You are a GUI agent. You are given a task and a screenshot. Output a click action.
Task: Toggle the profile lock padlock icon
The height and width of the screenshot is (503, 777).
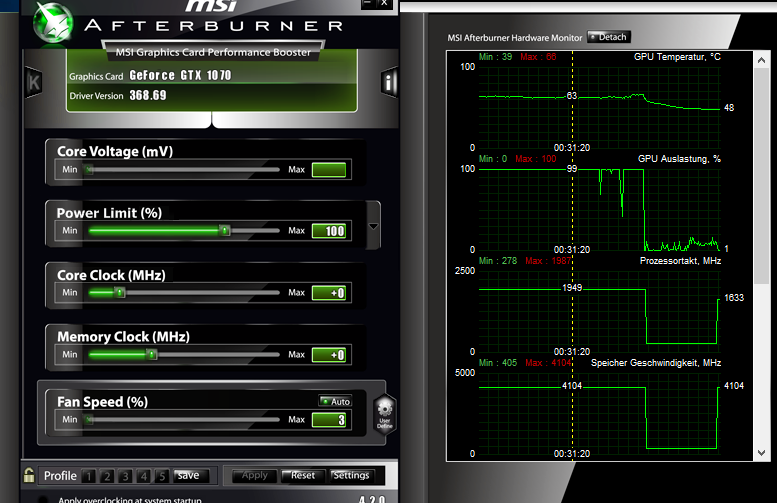pos(29,475)
